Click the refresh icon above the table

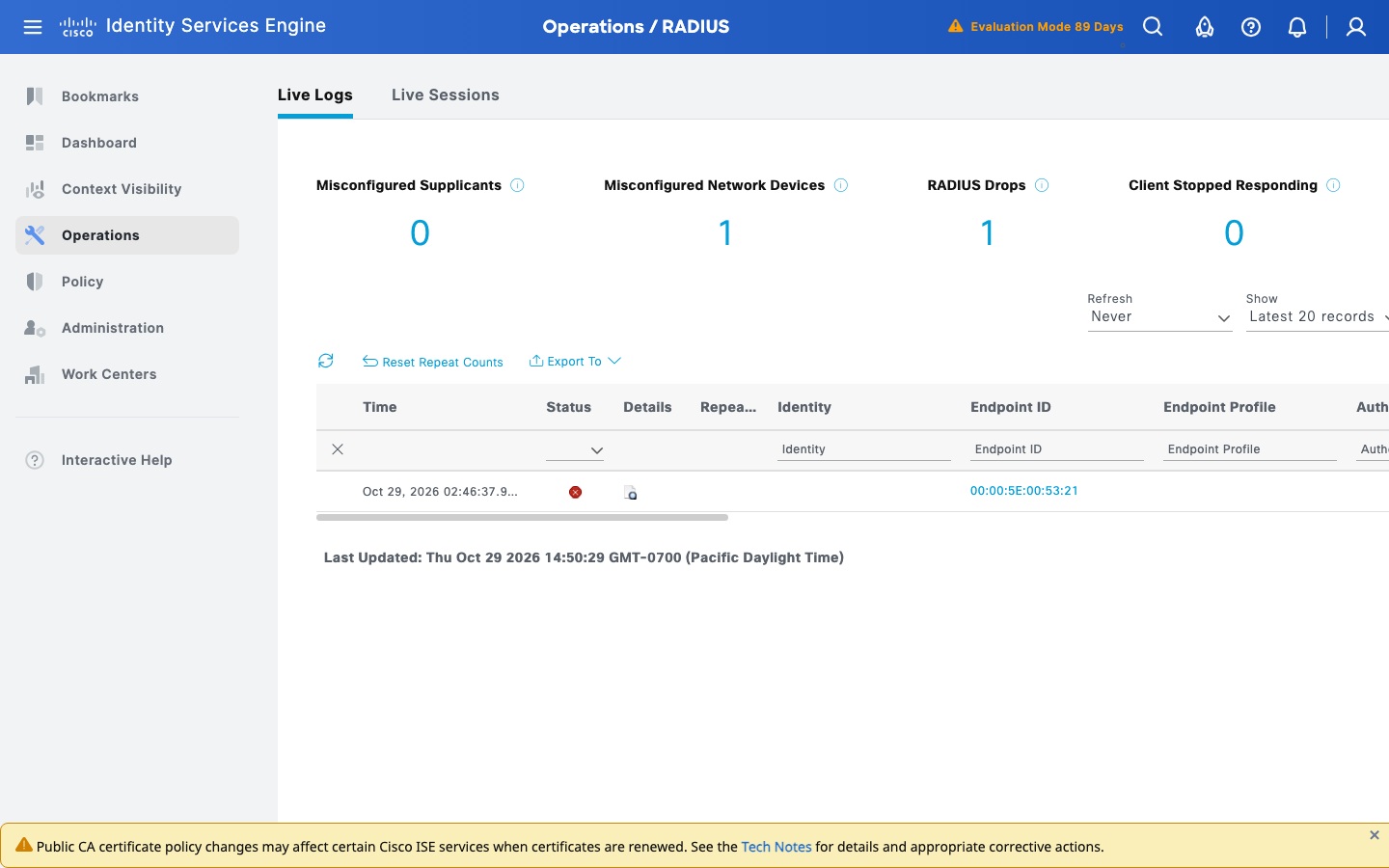click(326, 361)
